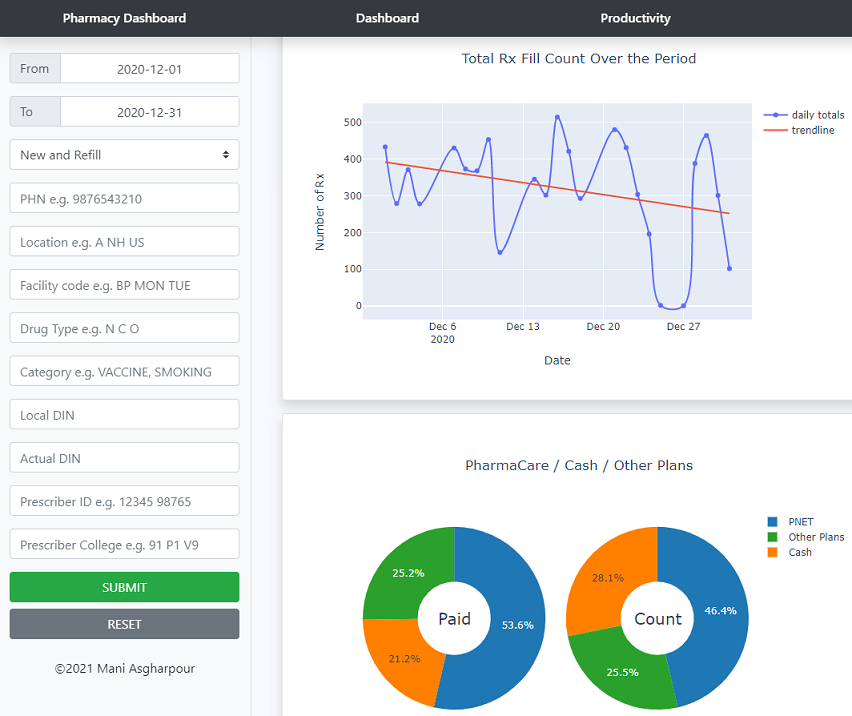This screenshot has width=852, height=716.
Task: Click the Drug Type input field
Action: [x=124, y=327]
